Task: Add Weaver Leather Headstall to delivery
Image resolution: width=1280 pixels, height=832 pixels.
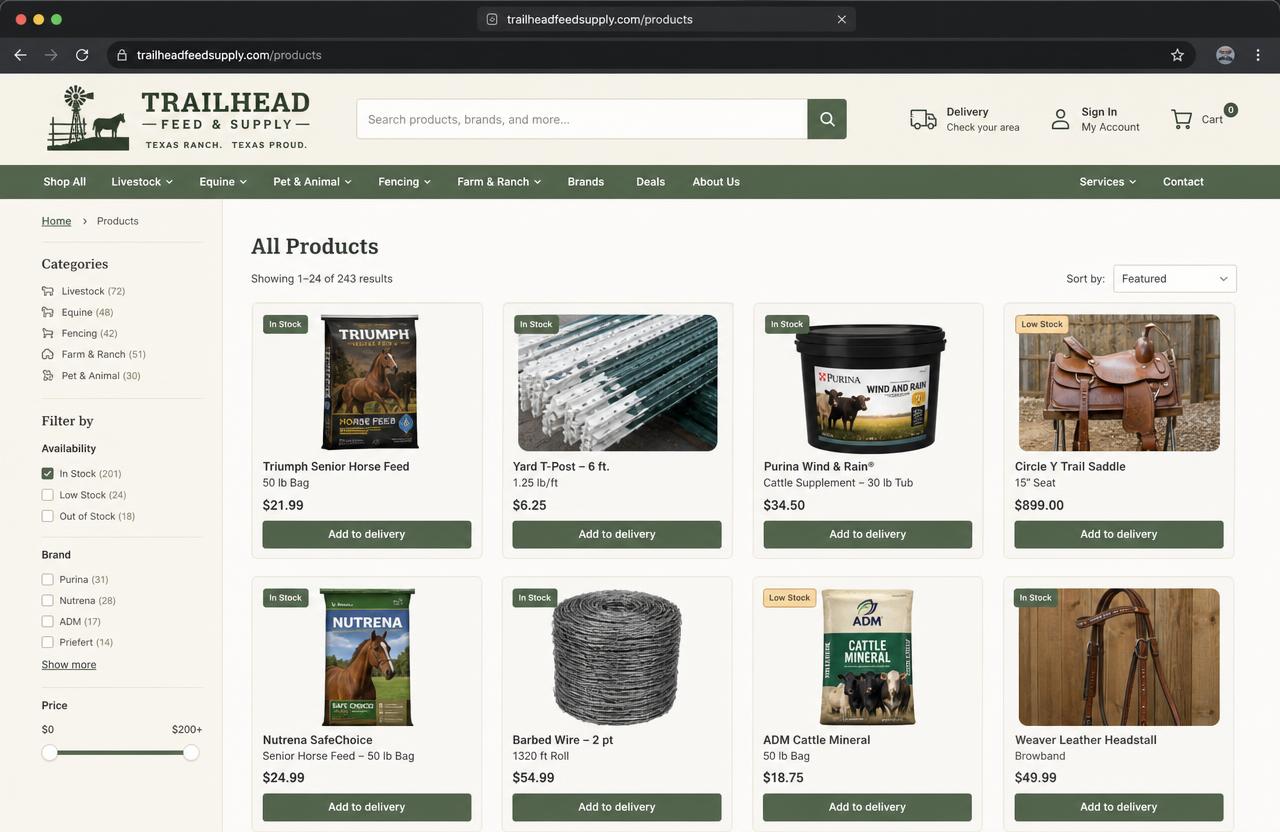Action: (1119, 807)
